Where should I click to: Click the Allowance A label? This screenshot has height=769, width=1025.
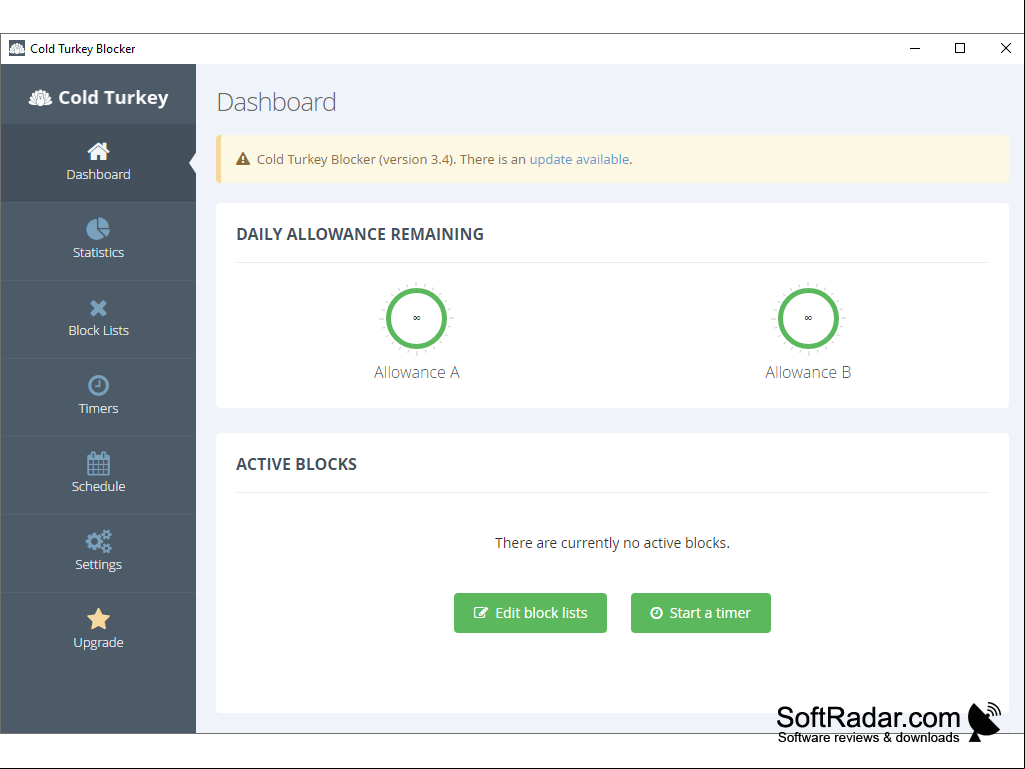coord(416,372)
